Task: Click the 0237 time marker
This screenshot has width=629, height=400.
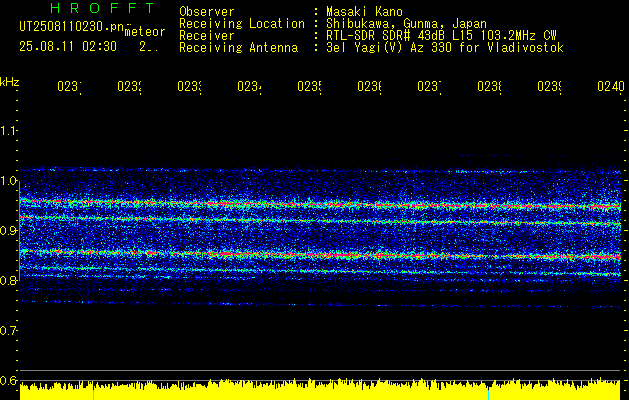Action: (x=430, y=86)
